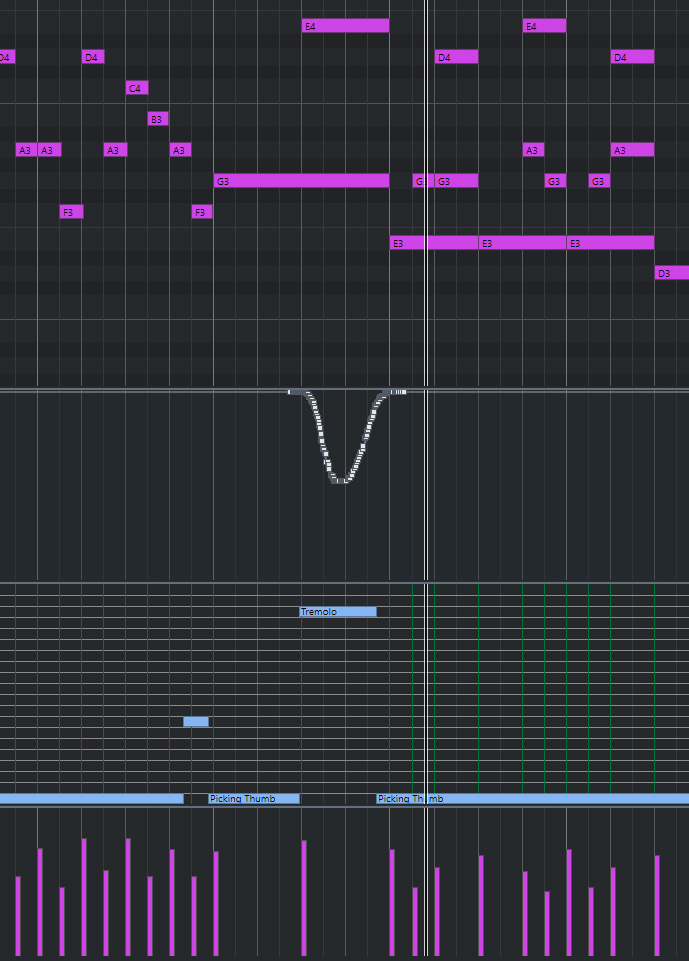Click the first E3 note after long G3

click(406, 243)
